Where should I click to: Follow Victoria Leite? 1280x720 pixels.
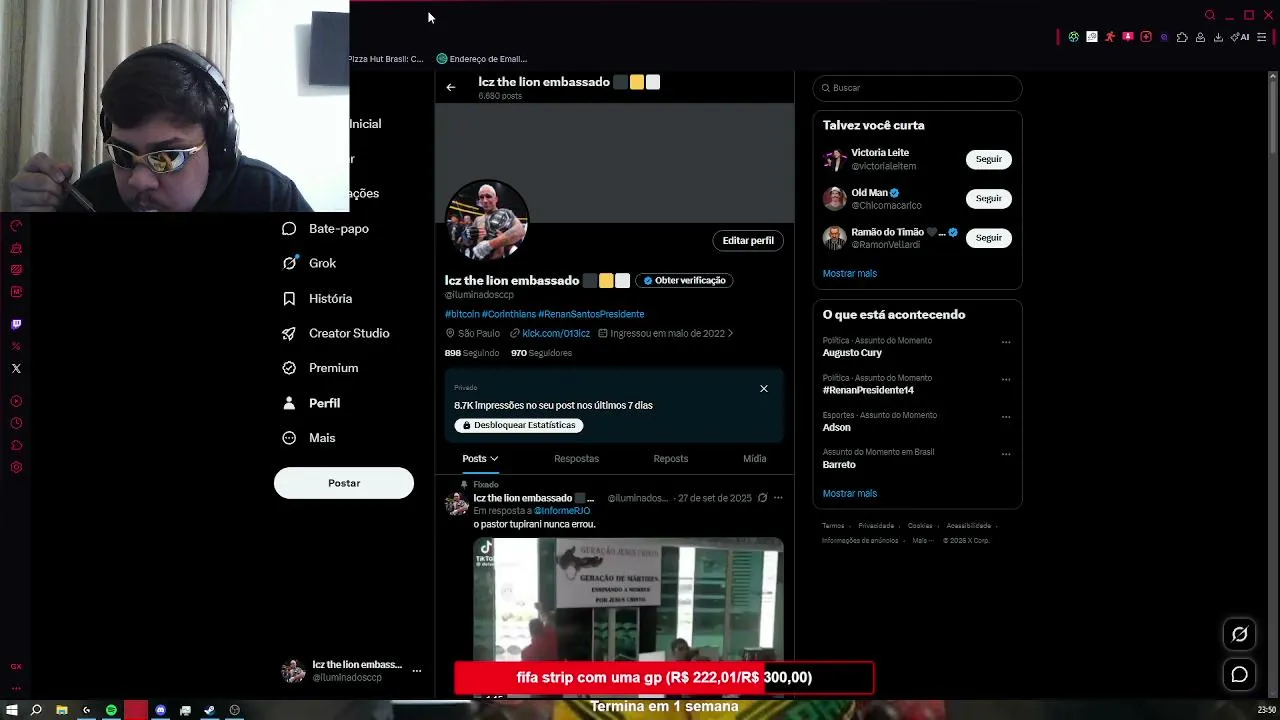(x=989, y=159)
